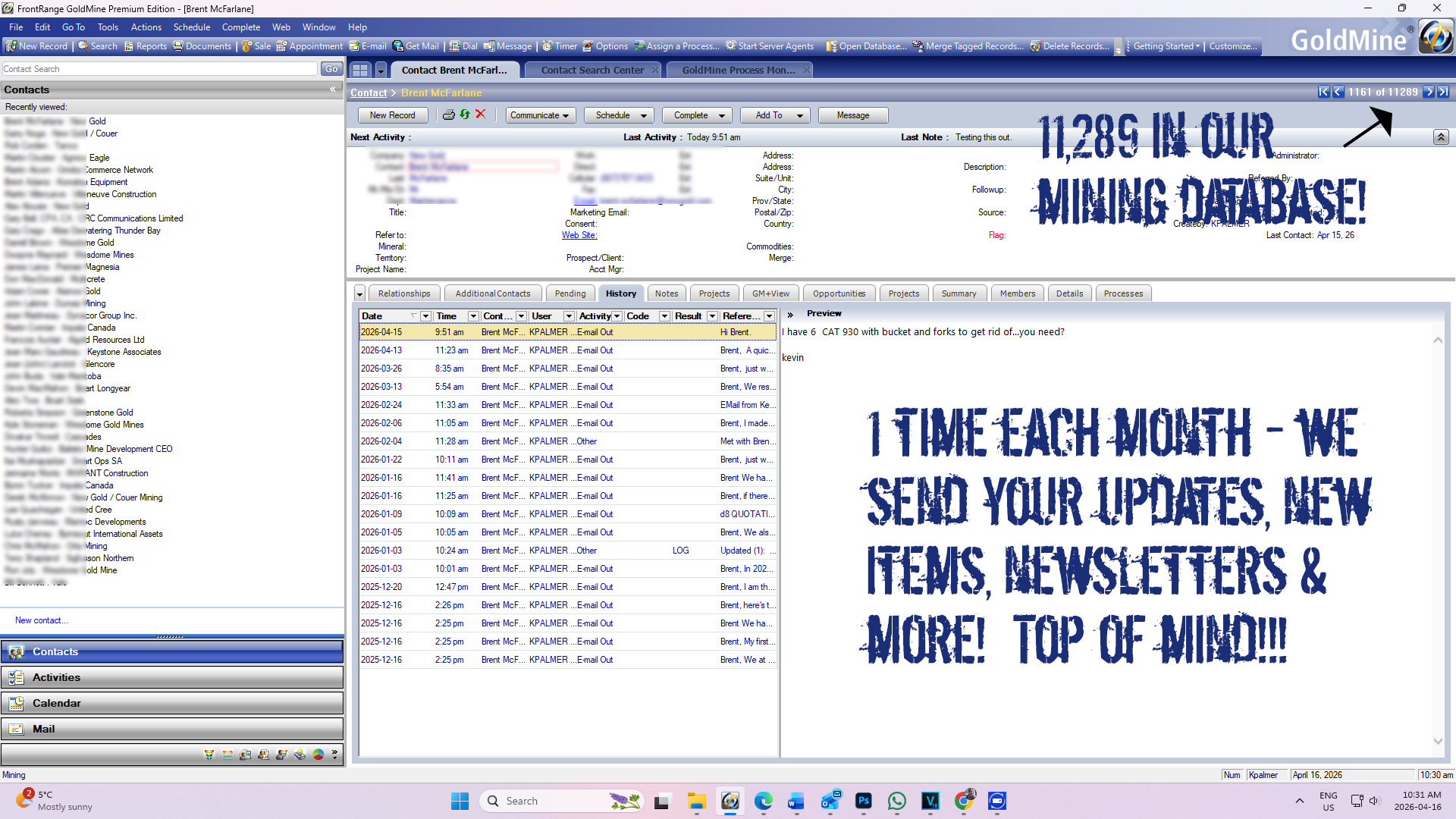Open the Timer tool in the toolbar
This screenshot has width=1456, height=819.
coord(560,46)
